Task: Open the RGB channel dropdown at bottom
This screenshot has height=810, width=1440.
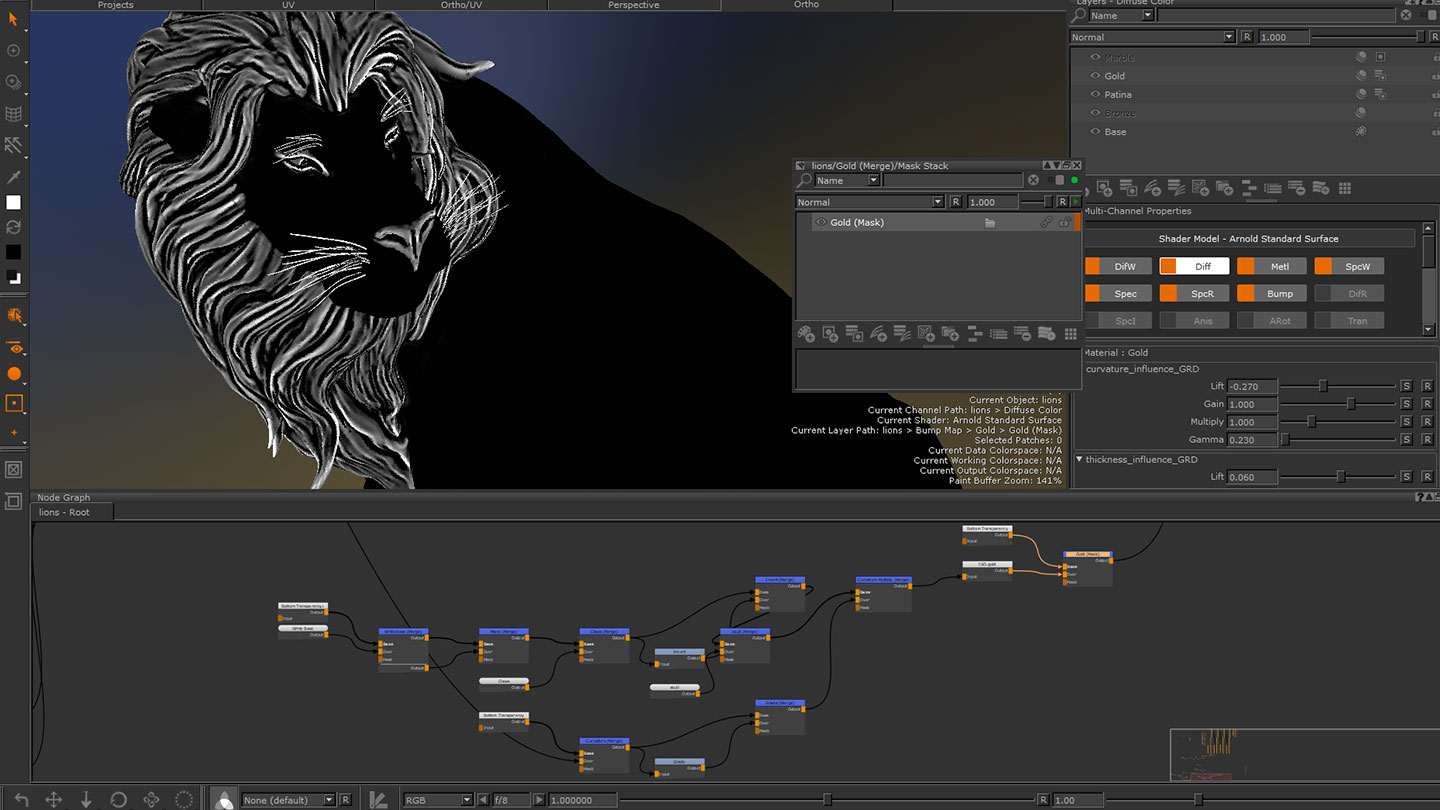Action: click(x=437, y=800)
